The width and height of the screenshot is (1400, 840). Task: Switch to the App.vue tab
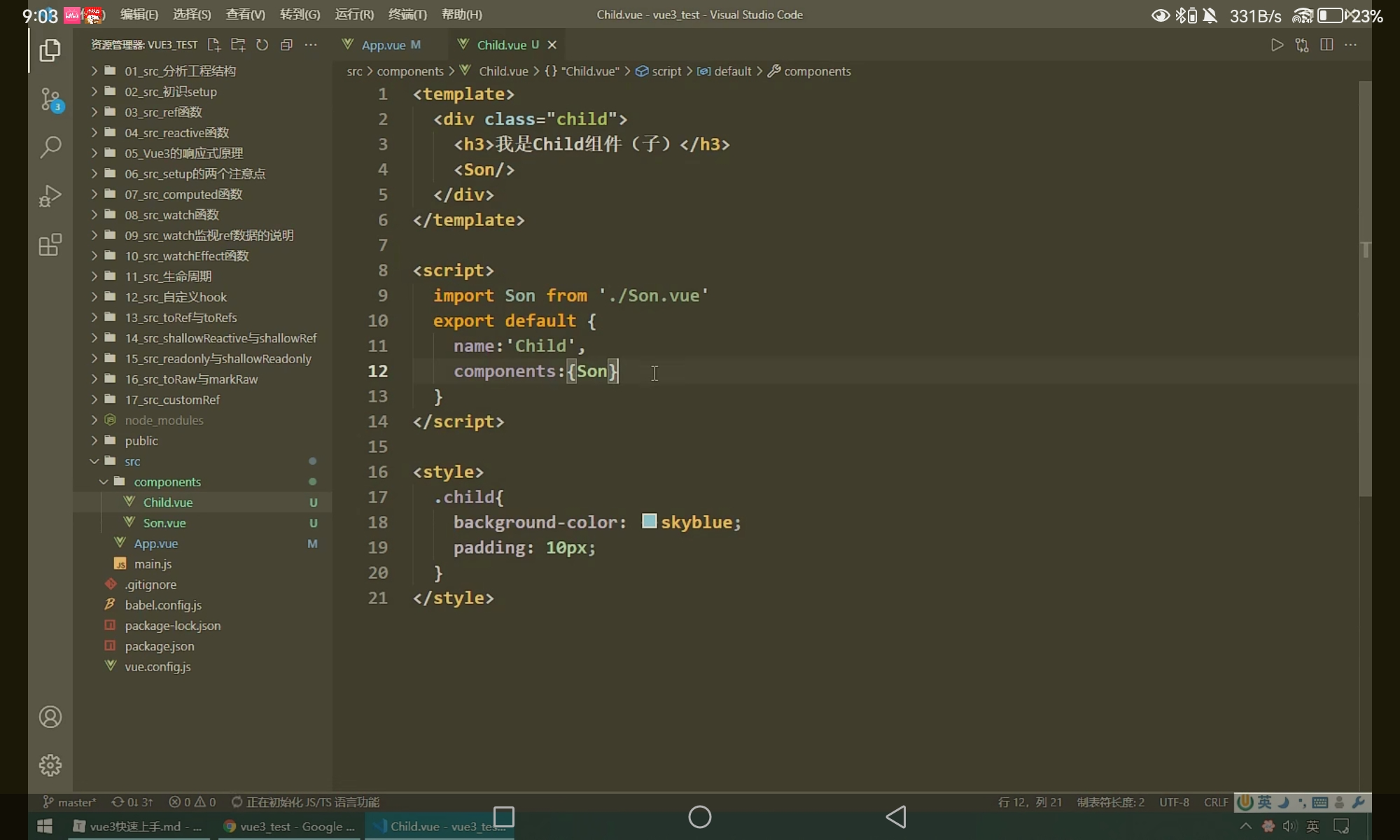[x=383, y=45]
